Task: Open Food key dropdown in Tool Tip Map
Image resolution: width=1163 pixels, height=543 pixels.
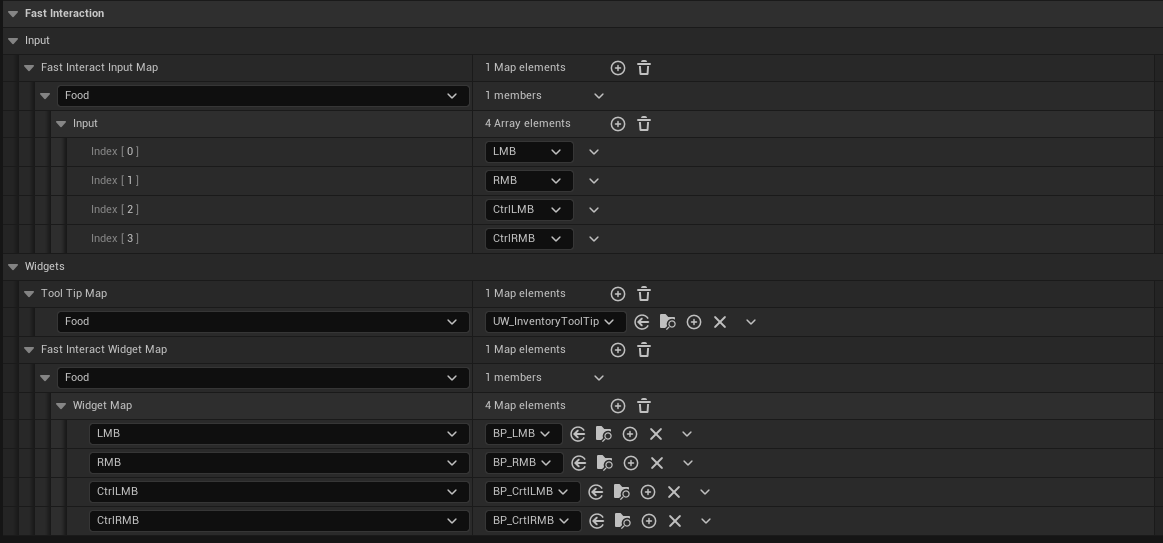Action: click(263, 322)
